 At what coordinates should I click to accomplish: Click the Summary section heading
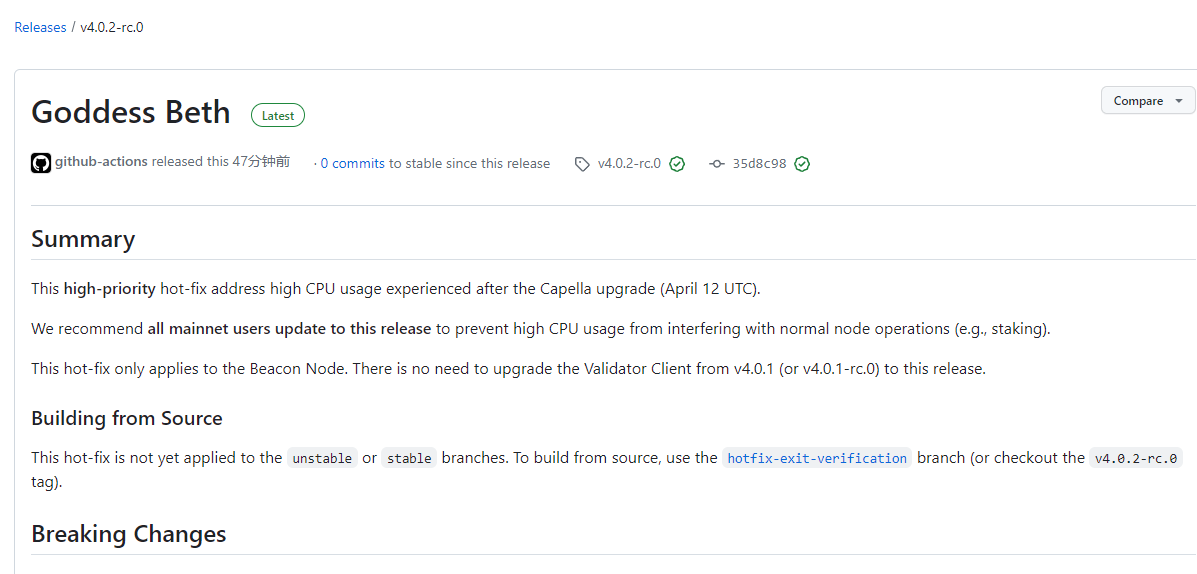click(83, 239)
